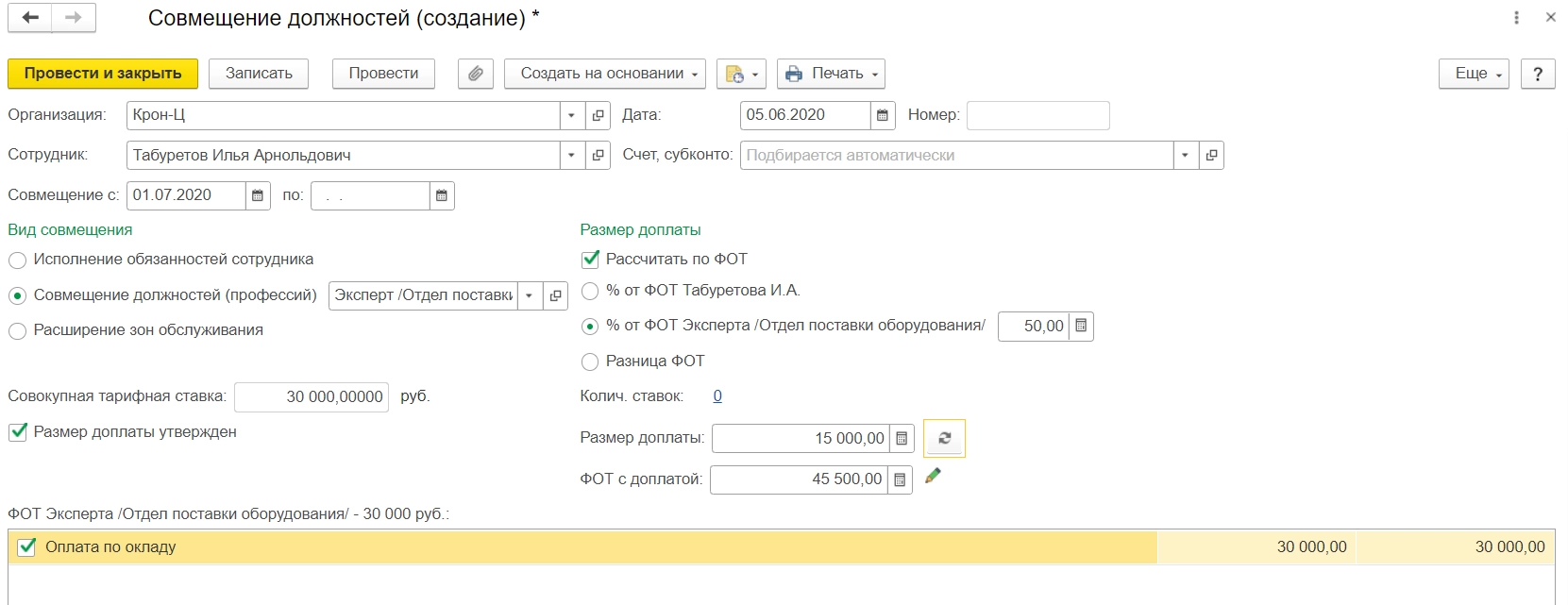This screenshot has width=1568, height=605.
Task: Expand the Создать на основании menu
Action: tap(604, 74)
